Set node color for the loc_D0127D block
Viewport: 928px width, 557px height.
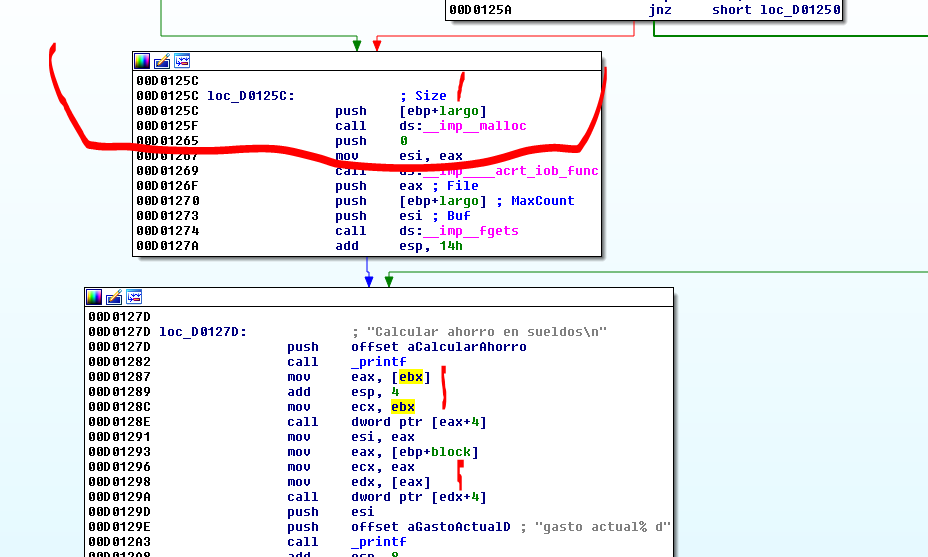94,297
